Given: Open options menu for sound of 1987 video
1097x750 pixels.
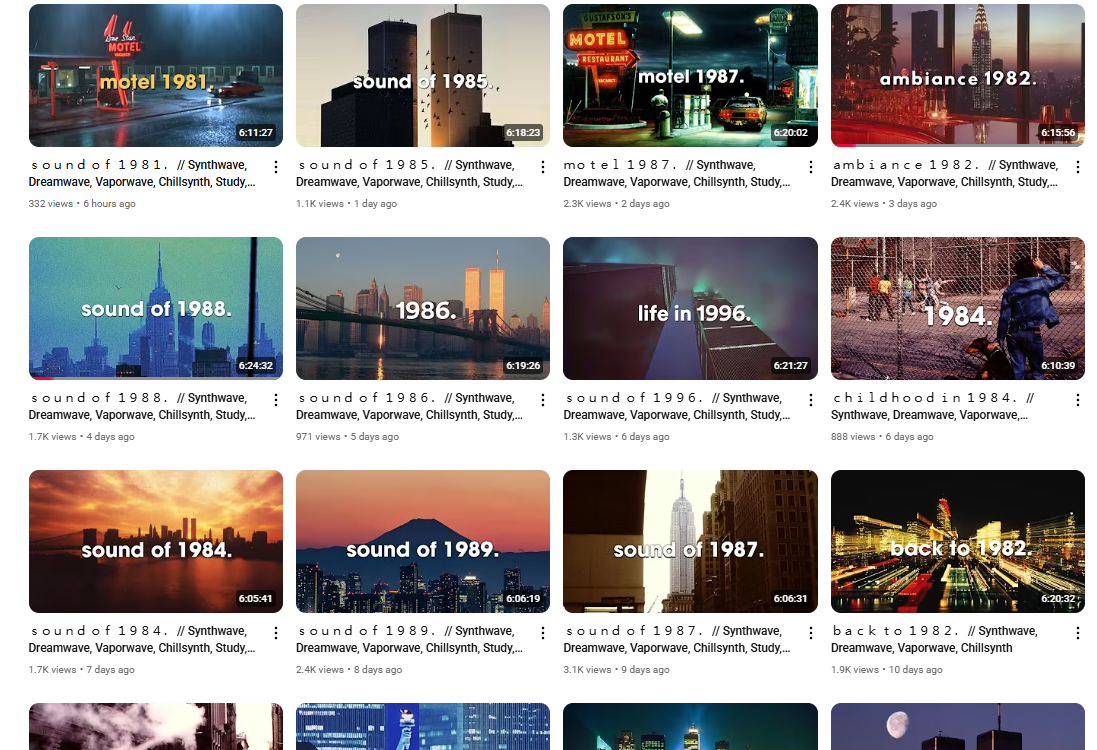Looking at the screenshot, I should click(x=810, y=632).
